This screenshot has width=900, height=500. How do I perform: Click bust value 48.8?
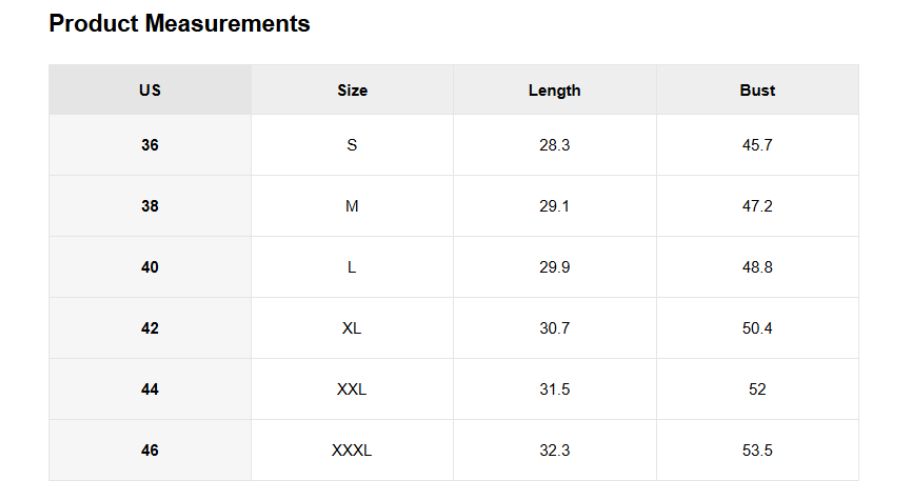click(x=757, y=267)
